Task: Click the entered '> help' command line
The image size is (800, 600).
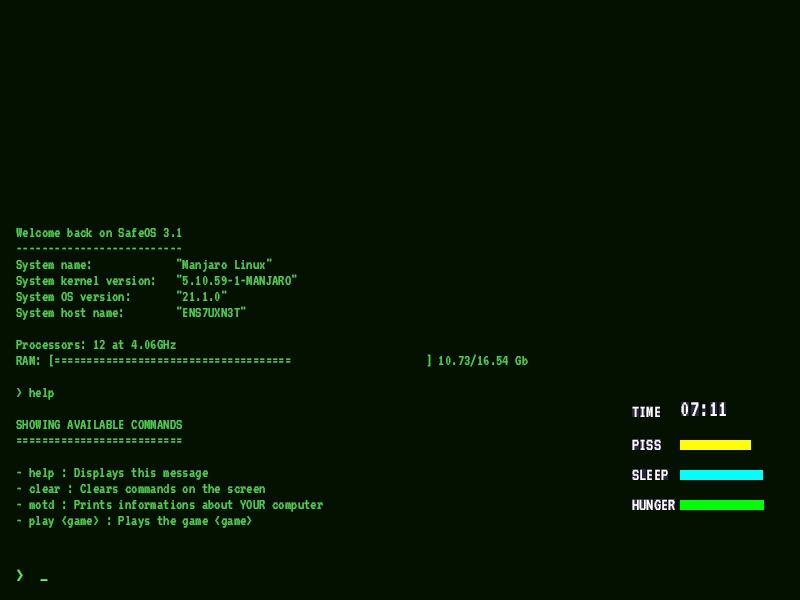Action: [35, 393]
